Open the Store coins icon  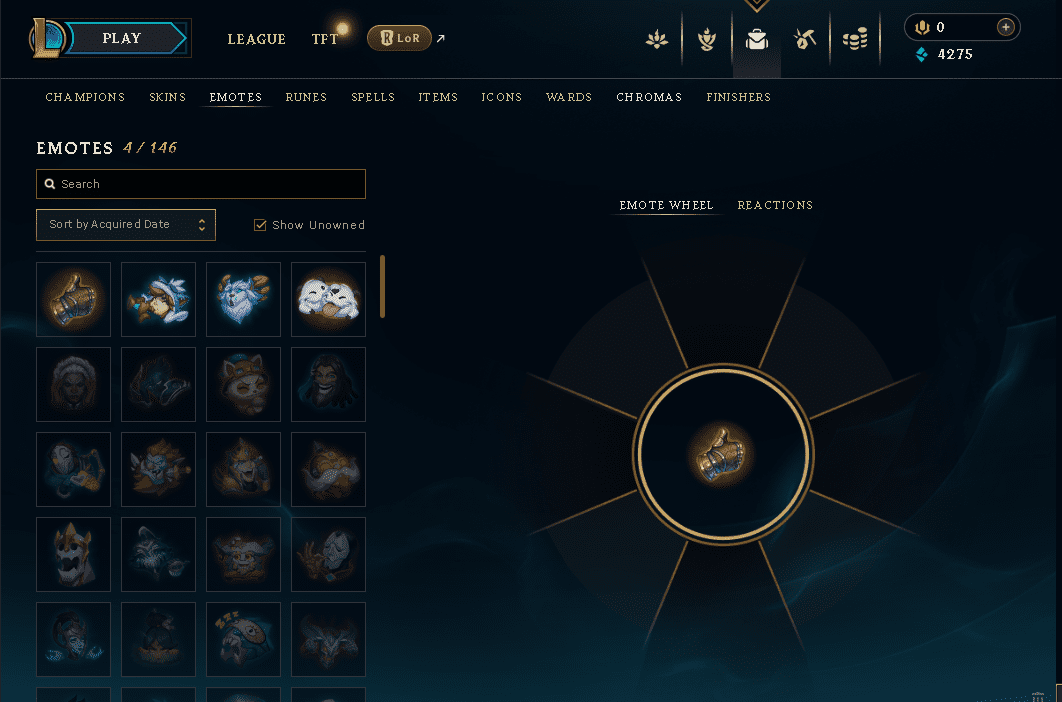(855, 40)
